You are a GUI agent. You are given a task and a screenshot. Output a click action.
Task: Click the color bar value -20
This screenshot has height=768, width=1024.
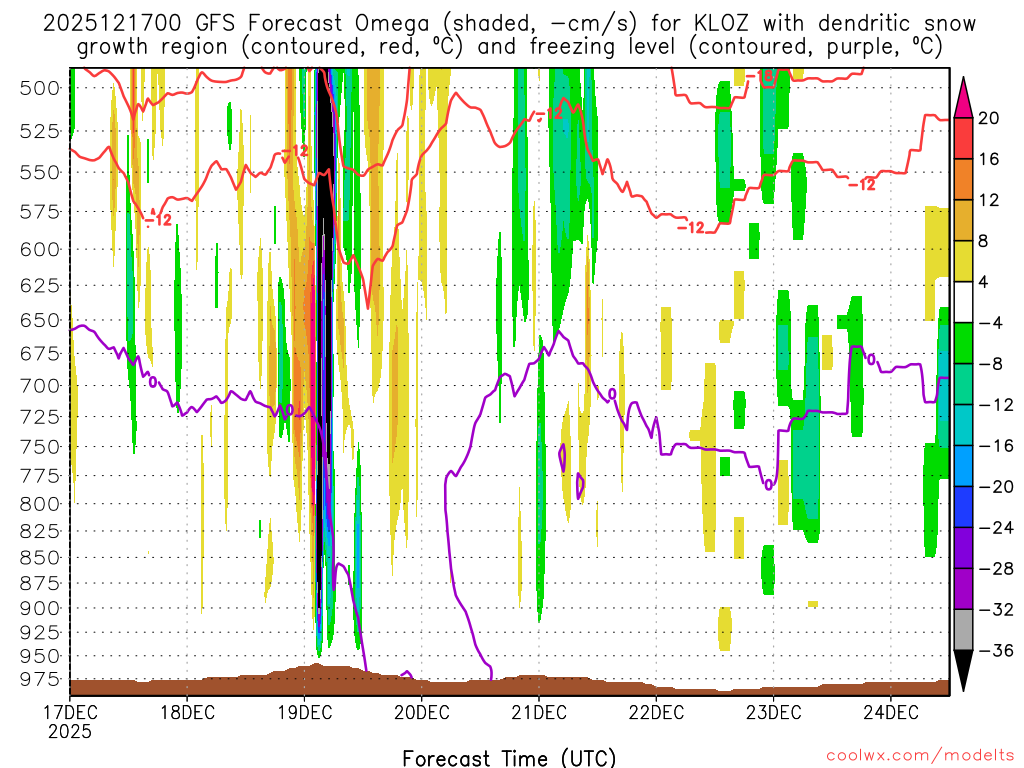[x=996, y=487]
